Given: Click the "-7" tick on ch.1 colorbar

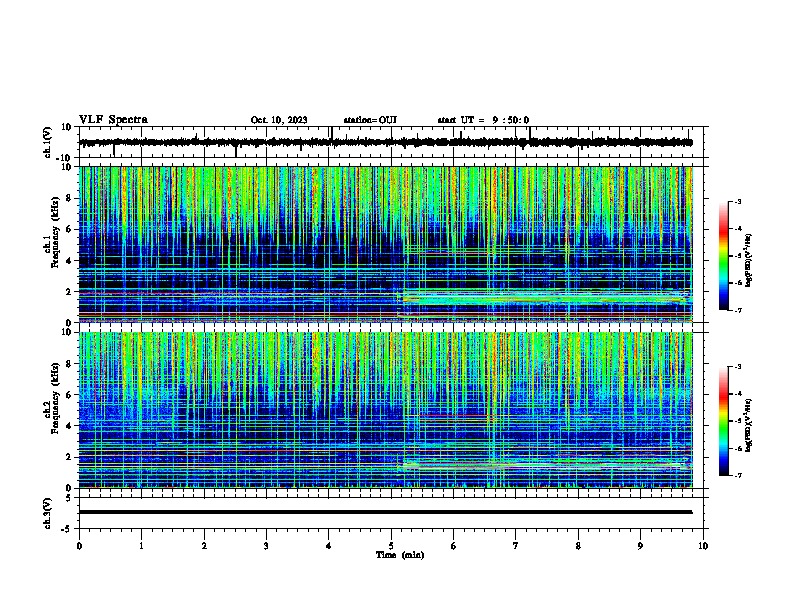Looking at the screenshot, I should coord(737,310).
